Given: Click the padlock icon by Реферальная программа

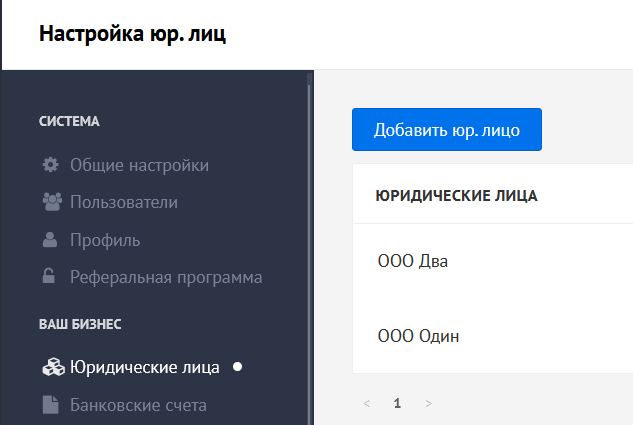Looking at the screenshot, I should point(49,276).
